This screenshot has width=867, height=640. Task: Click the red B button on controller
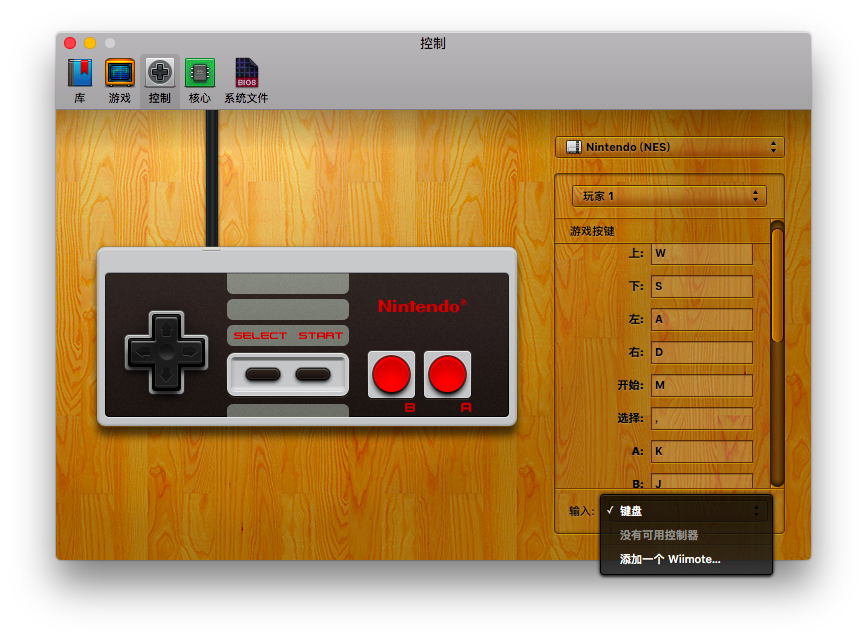pos(391,374)
